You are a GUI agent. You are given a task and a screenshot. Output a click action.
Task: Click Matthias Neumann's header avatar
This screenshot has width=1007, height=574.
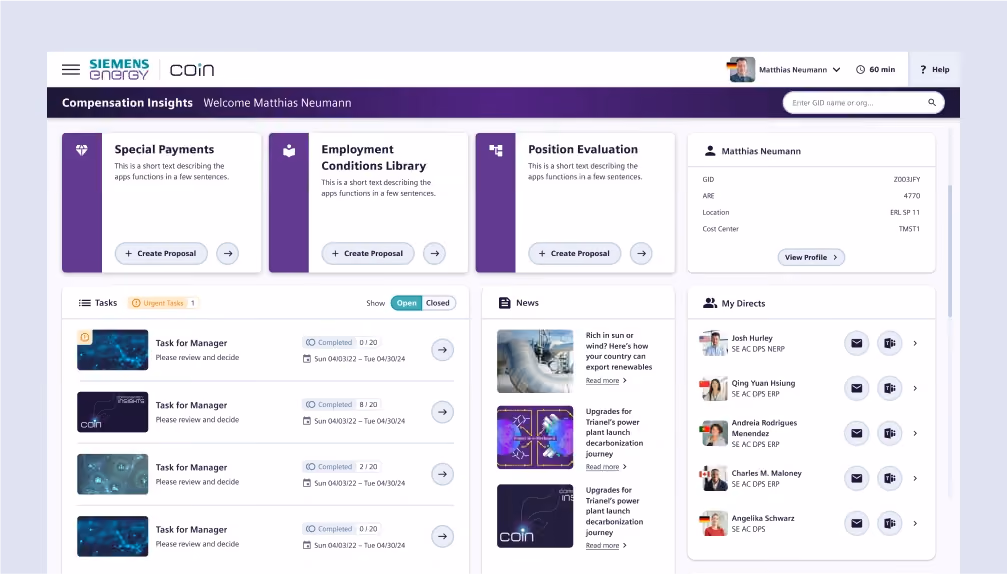742,69
